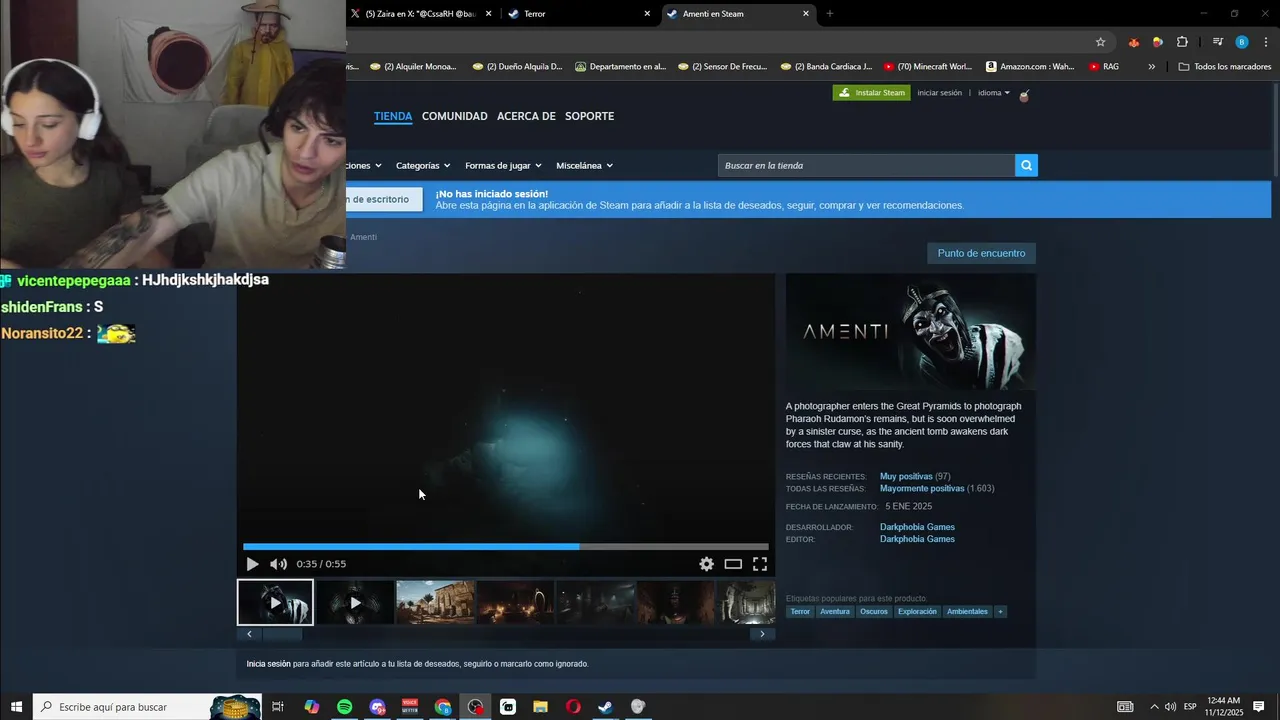The image size is (1280, 720).
Task: Select the Ambientales tag
Action: coord(967,611)
